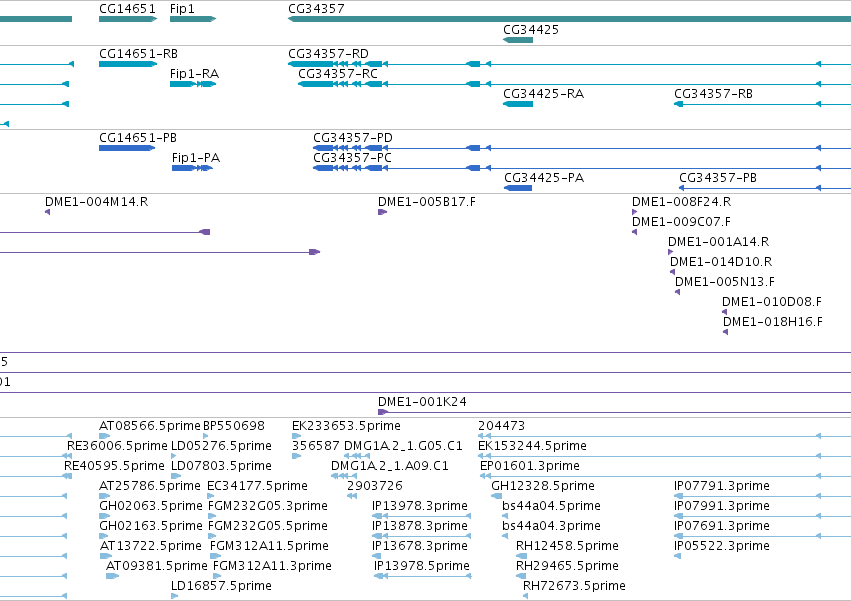Select the DME1-009C07.F label
This screenshot has width=851, height=601.
[681, 222]
